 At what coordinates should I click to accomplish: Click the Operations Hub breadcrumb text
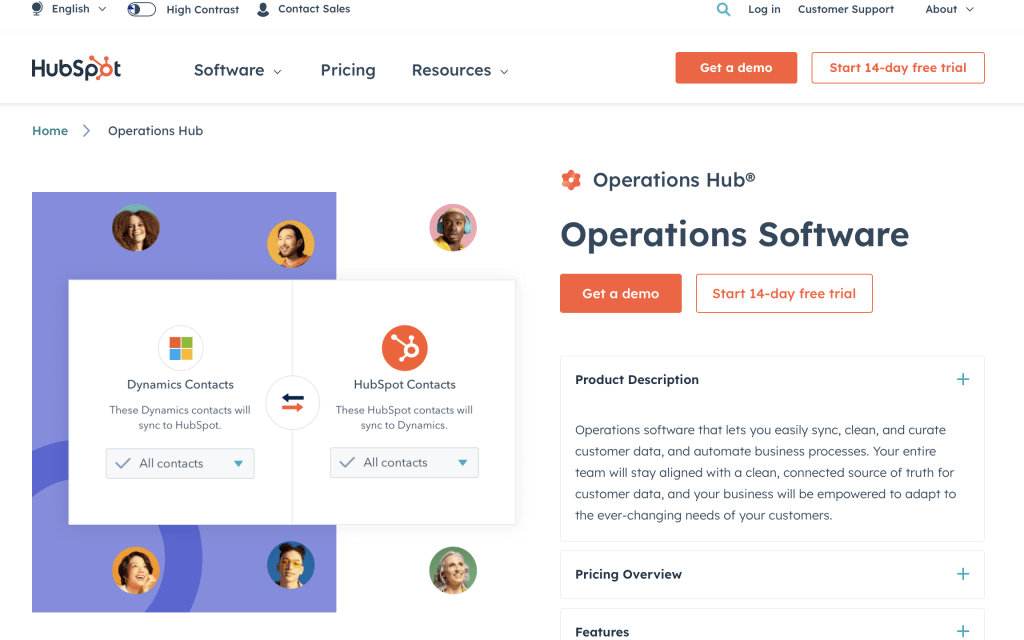pos(155,131)
